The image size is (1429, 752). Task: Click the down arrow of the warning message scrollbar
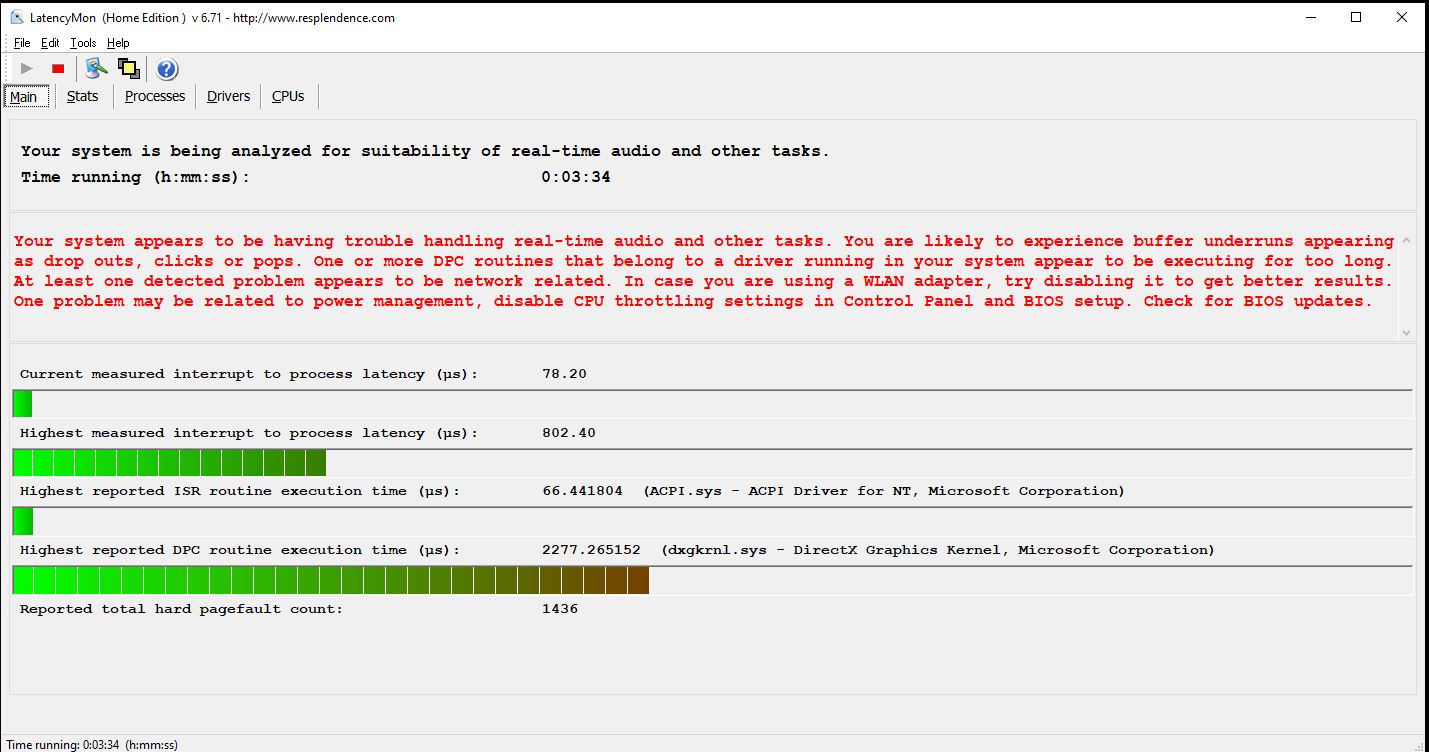click(x=1407, y=332)
